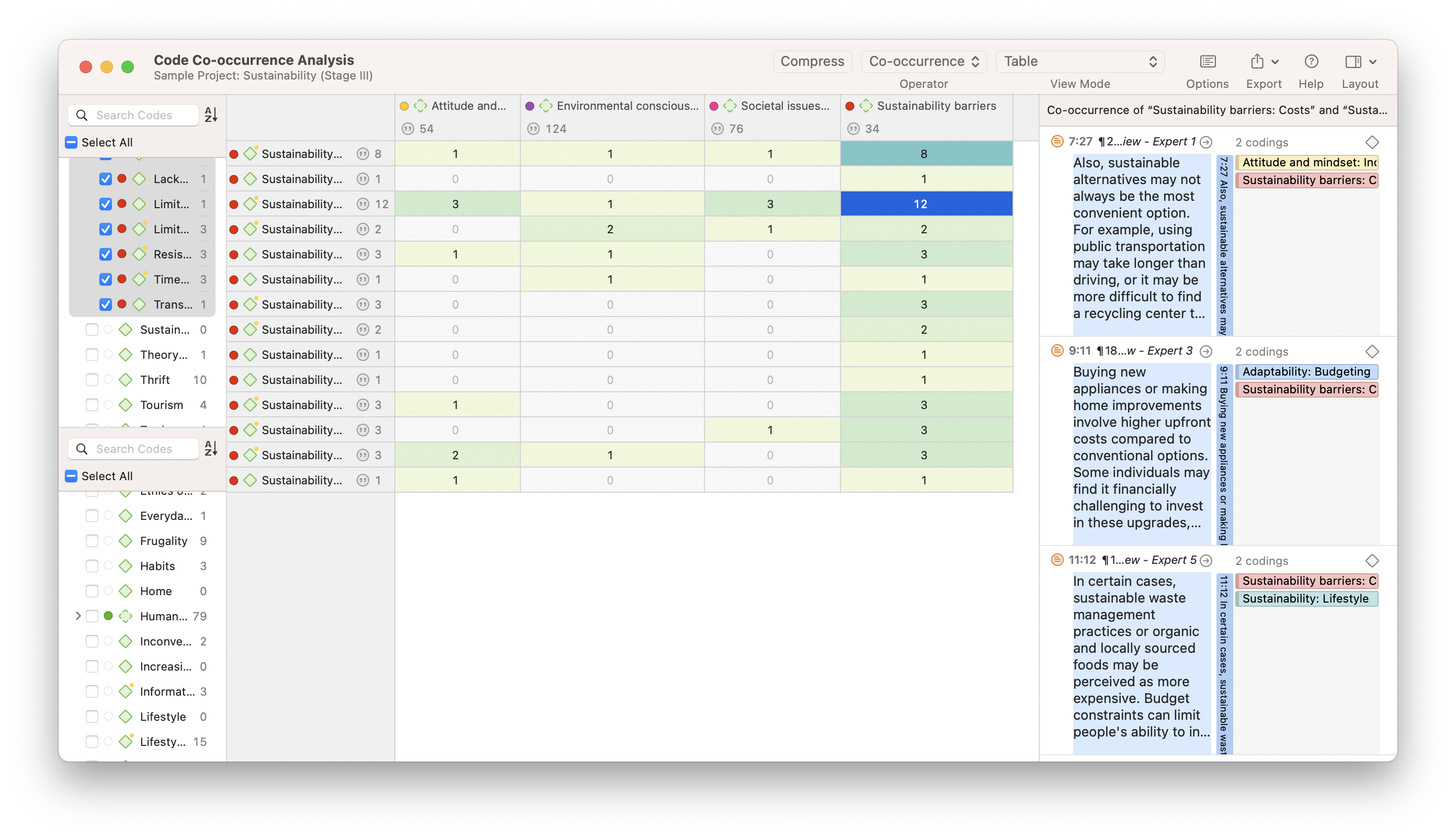Image resolution: width=1456 pixels, height=839 pixels.
Task: Sort codes alphabetically in upper code list
Action: point(211,115)
